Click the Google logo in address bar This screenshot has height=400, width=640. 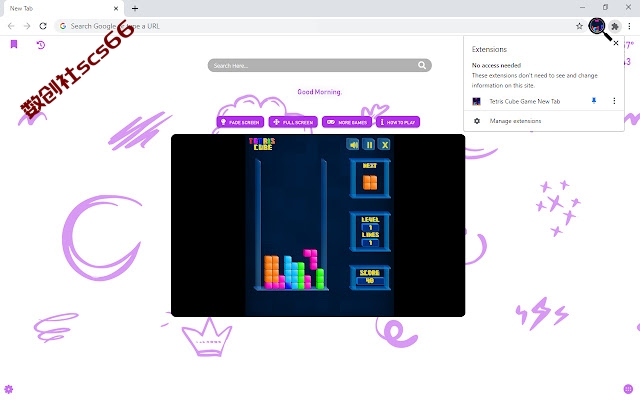[x=63, y=26]
